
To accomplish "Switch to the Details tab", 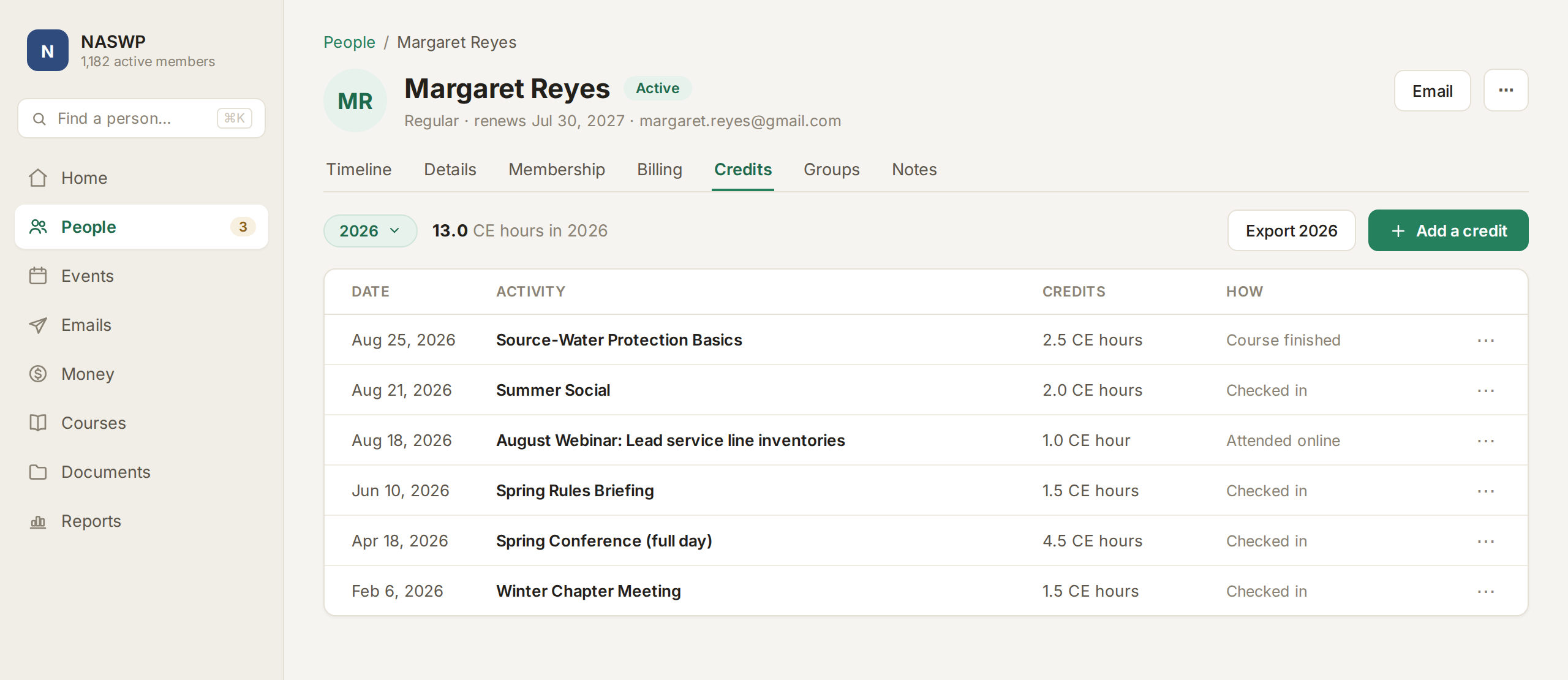I will click(450, 170).
